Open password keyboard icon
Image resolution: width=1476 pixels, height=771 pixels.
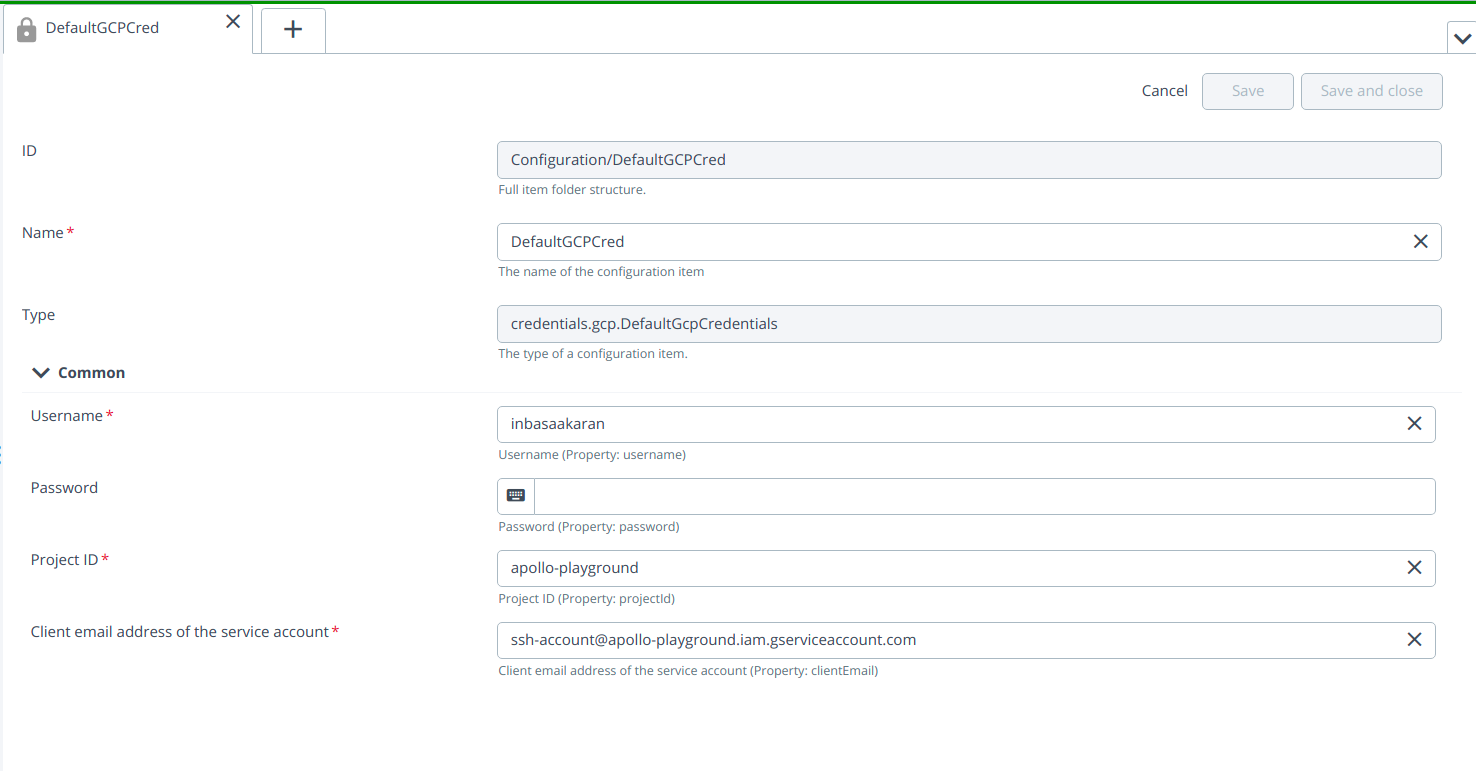coord(516,496)
